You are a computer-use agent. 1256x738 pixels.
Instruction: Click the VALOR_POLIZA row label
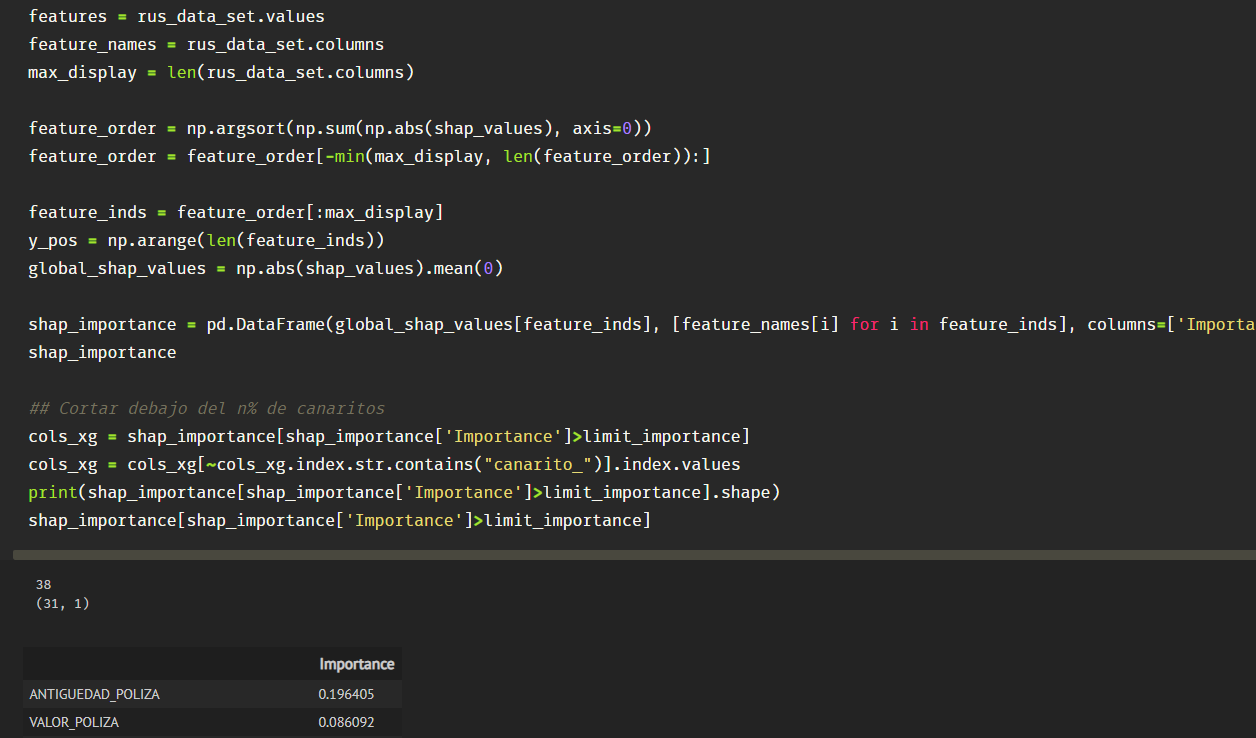(74, 722)
